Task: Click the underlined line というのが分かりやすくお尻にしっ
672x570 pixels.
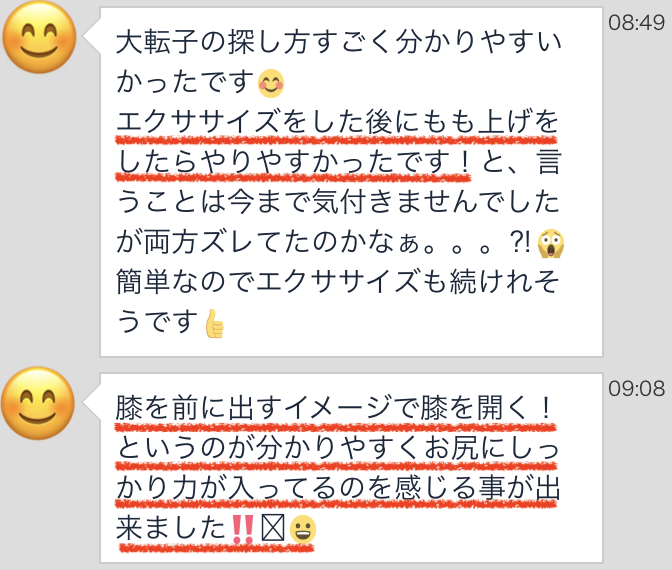Action: [x=338, y=448]
